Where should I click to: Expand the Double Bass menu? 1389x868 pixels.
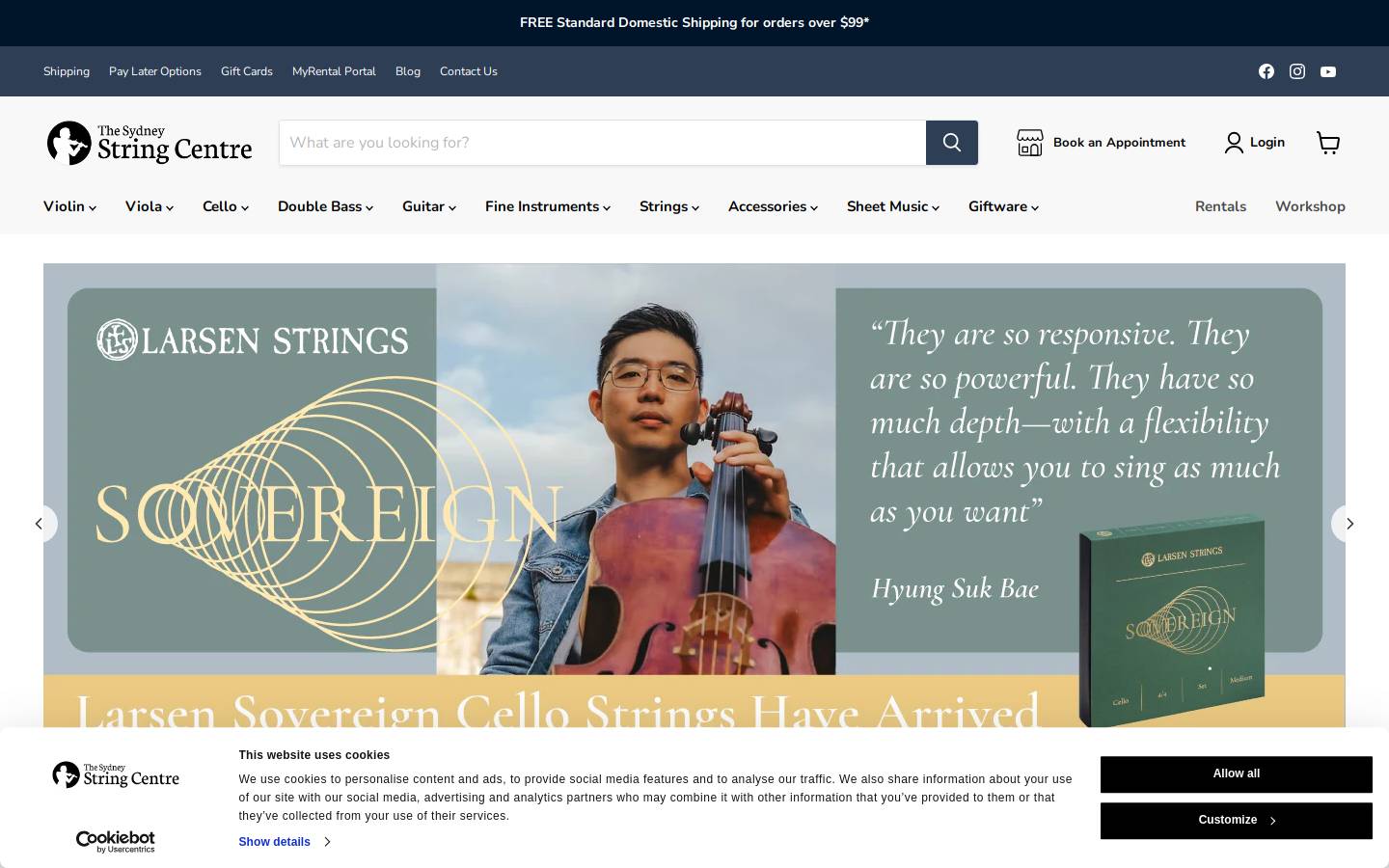point(326,206)
